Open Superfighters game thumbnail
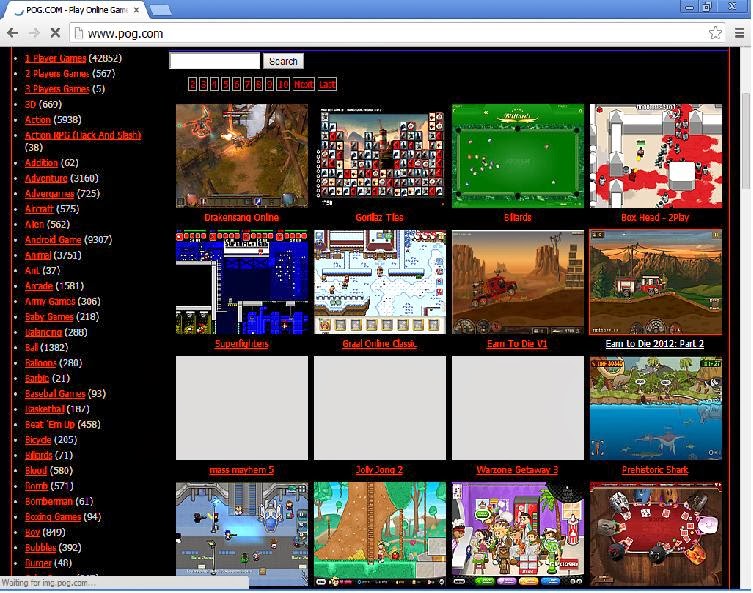This screenshot has width=753, height=593. pos(242,282)
